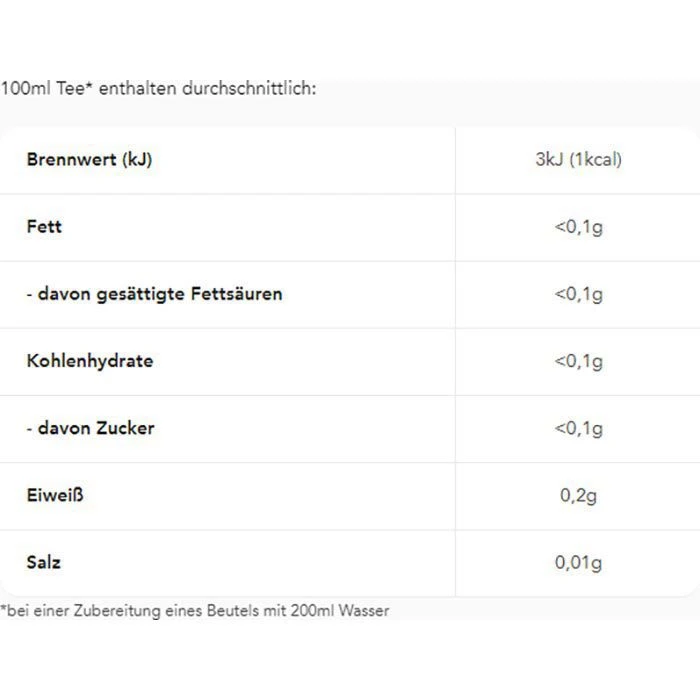Click the '0,01g' value for Salz
This screenshot has width=700, height=700.
(578, 562)
